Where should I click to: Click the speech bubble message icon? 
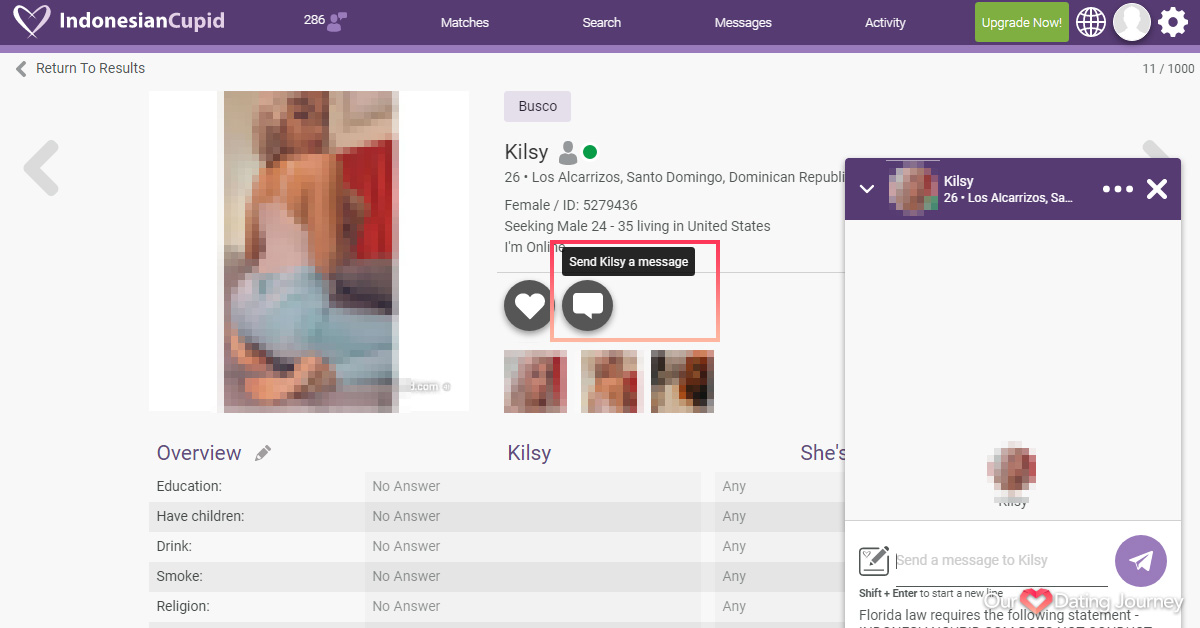tap(587, 305)
